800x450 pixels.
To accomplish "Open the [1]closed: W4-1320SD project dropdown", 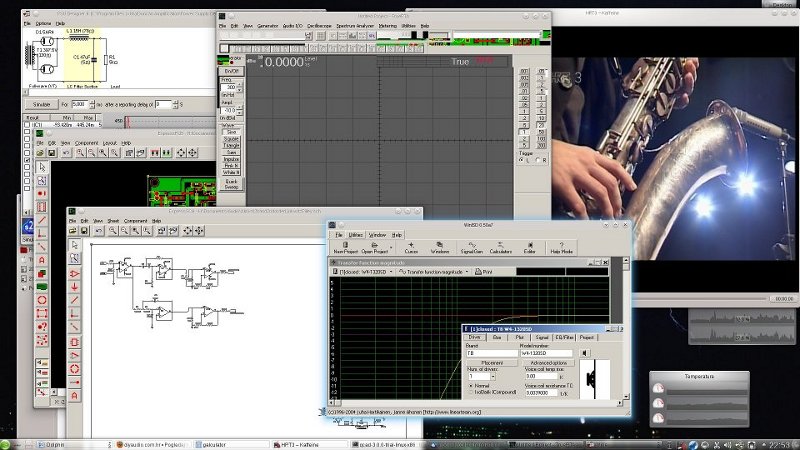I will click(x=363, y=271).
